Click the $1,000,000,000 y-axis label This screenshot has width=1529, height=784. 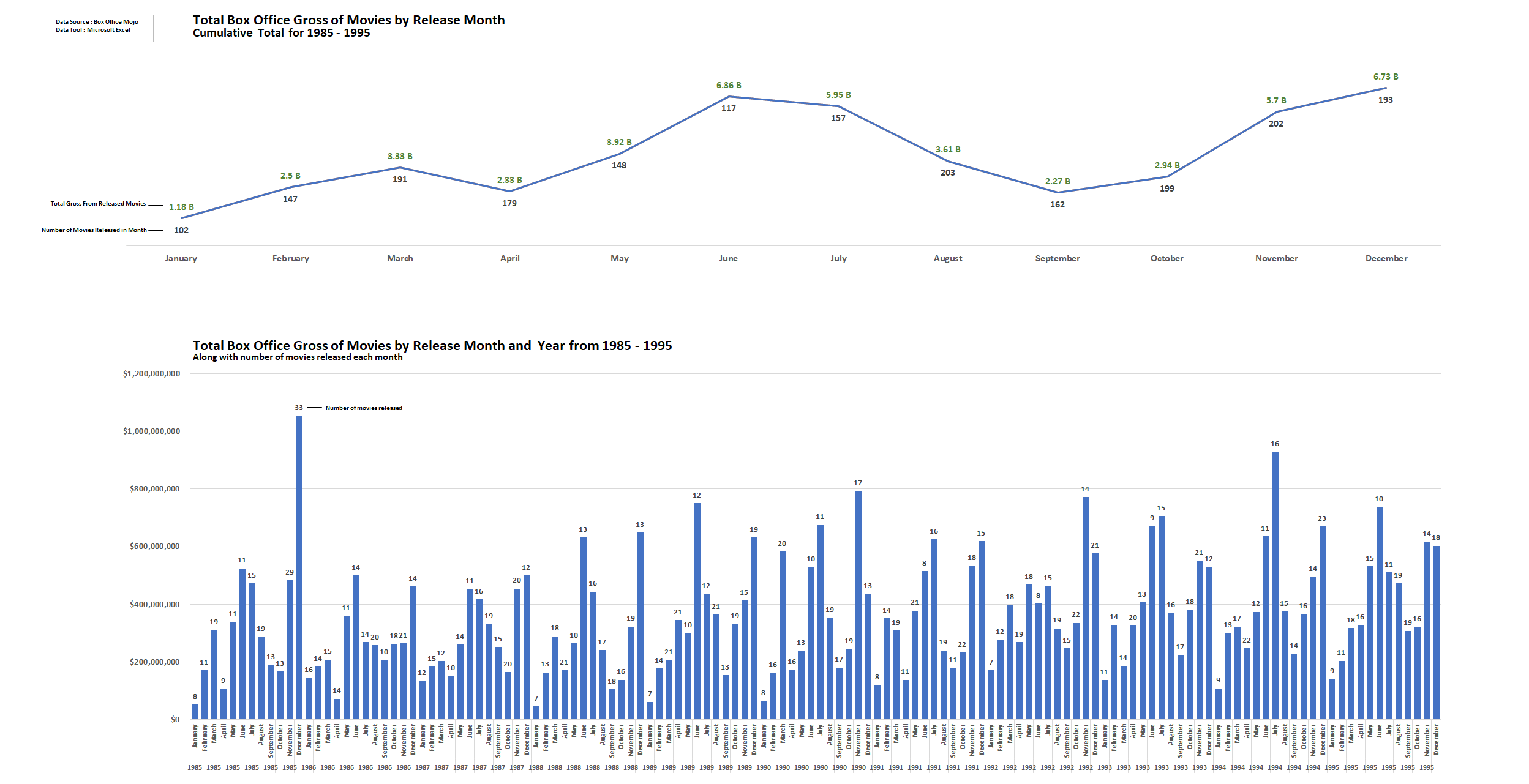151,431
